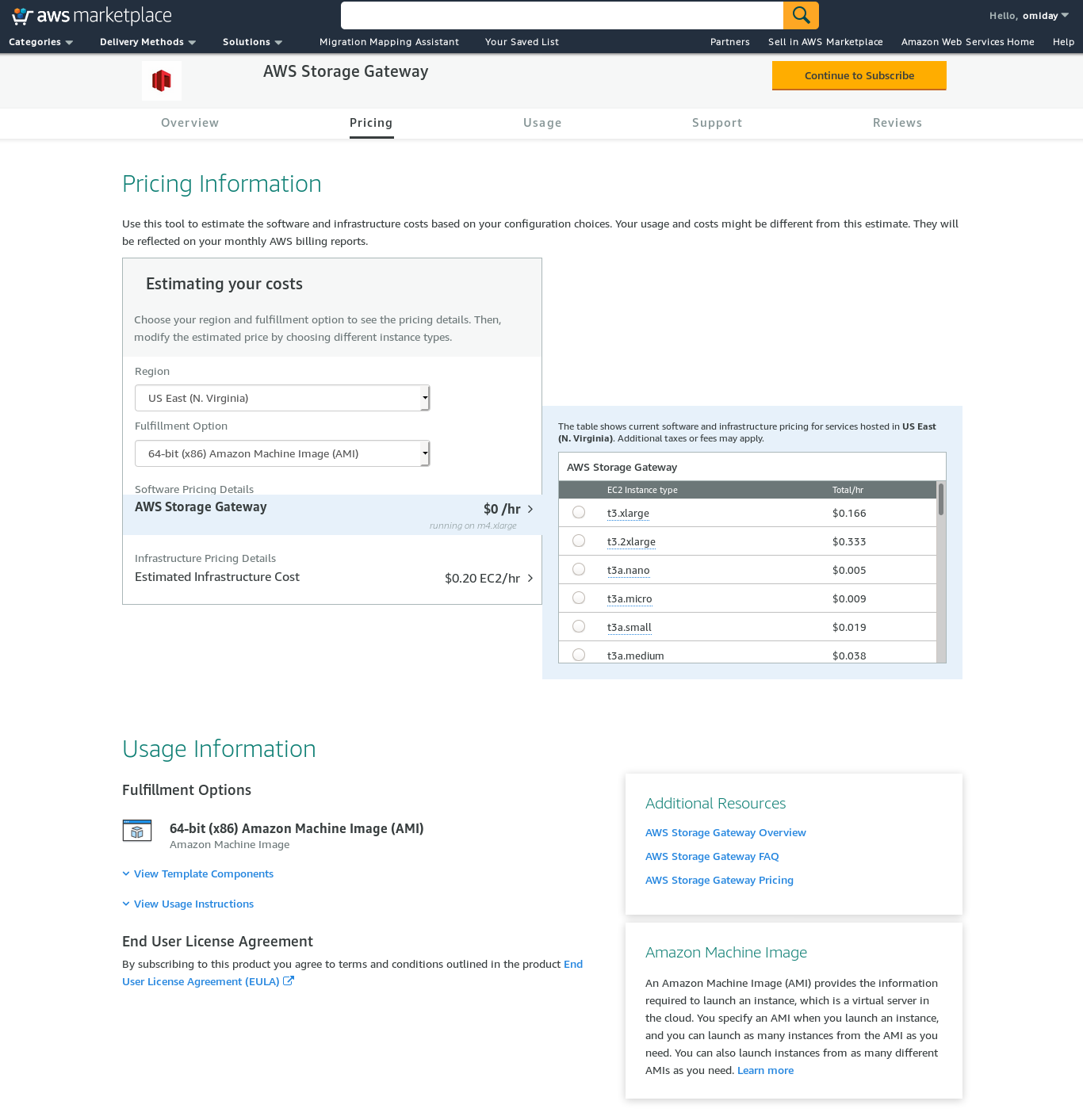Open Your Saved List
The height and width of the screenshot is (1120, 1083).
tap(522, 42)
